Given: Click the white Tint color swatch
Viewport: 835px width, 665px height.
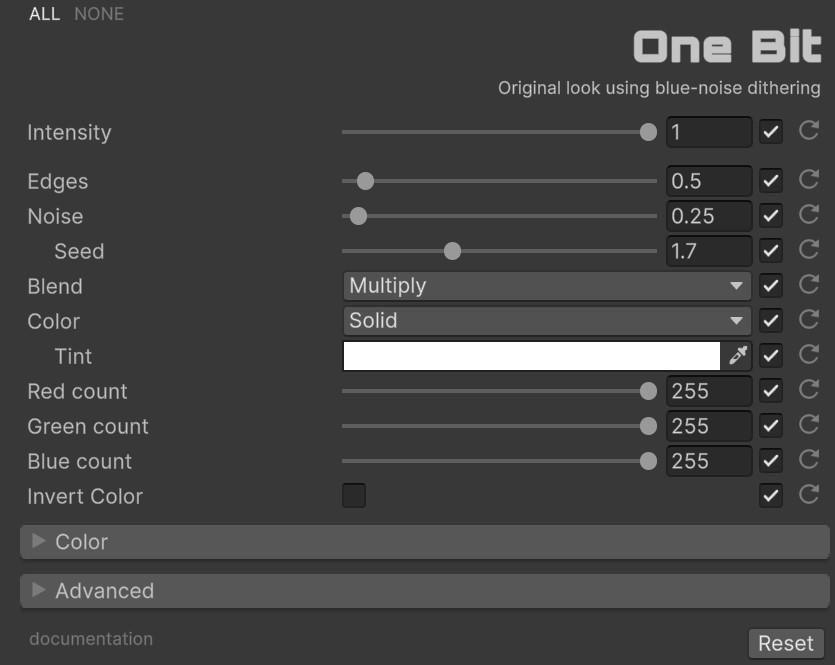Looking at the screenshot, I should [531, 356].
